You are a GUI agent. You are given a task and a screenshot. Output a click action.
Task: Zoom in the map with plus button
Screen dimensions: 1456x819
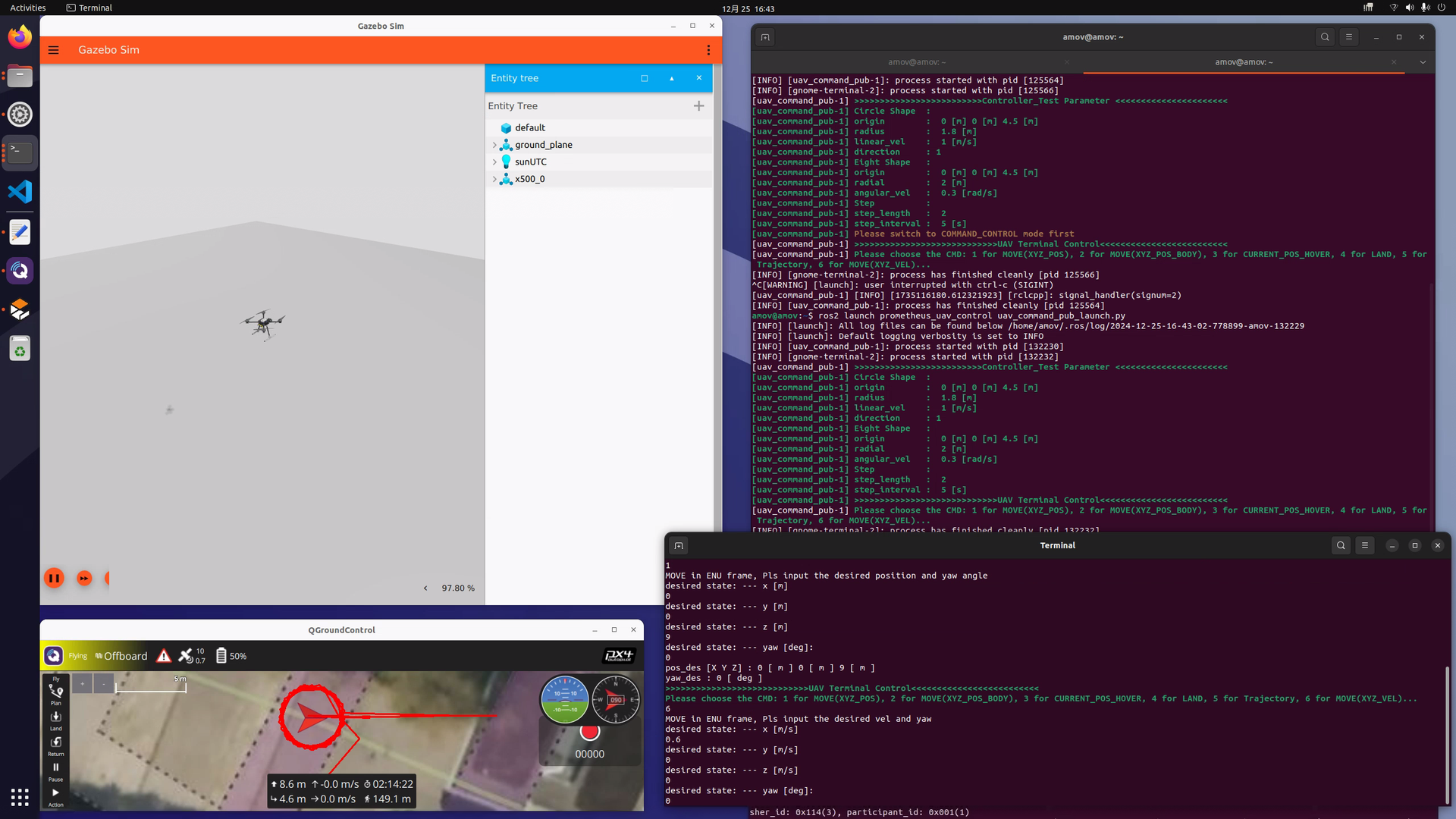[x=82, y=683]
